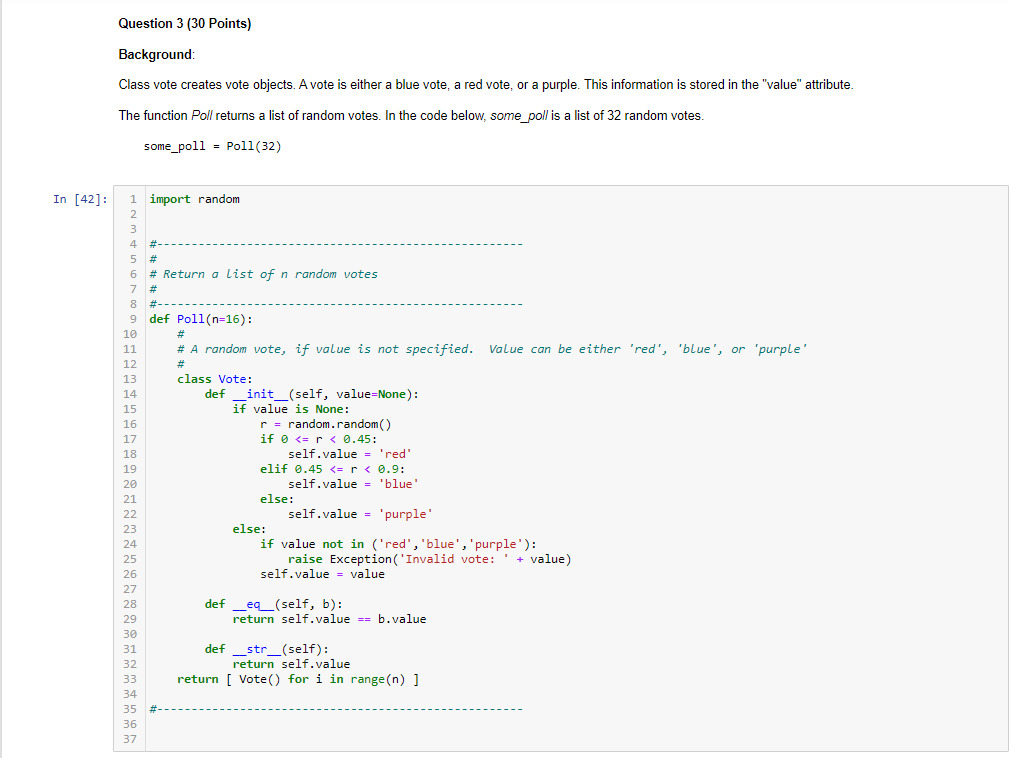Click the 'Return a list of n random votes' comment
Viewport: 1009px width, 758px height.
click(270, 274)
